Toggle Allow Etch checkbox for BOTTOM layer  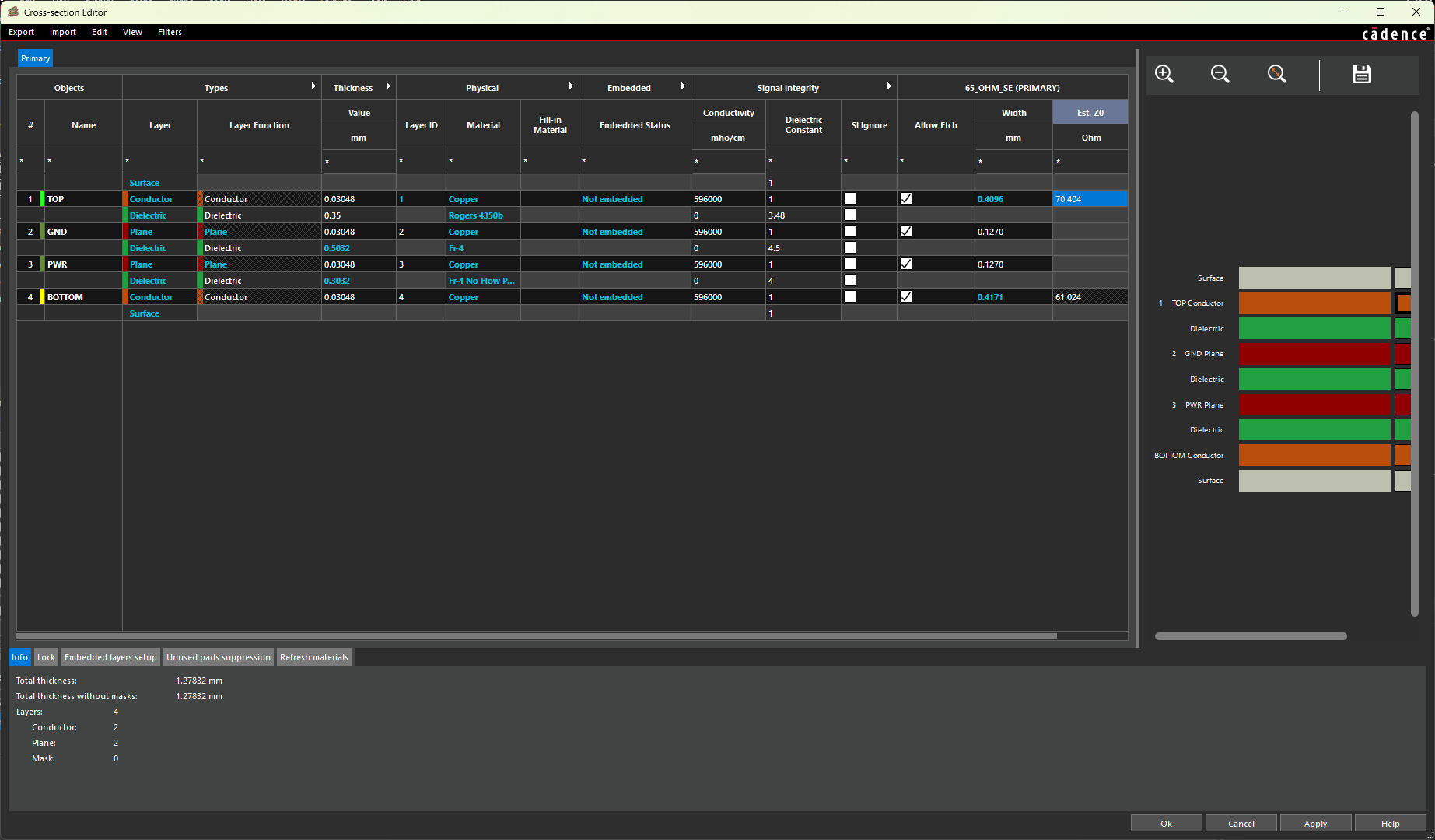906,297
